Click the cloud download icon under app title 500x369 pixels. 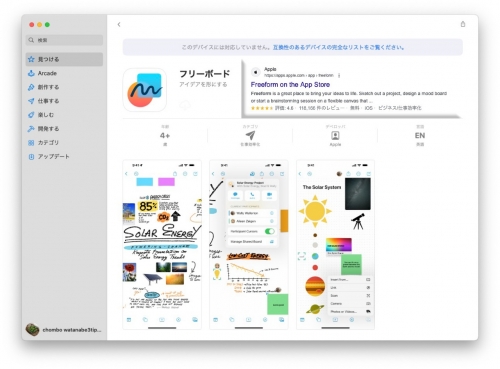coord(185,105)
